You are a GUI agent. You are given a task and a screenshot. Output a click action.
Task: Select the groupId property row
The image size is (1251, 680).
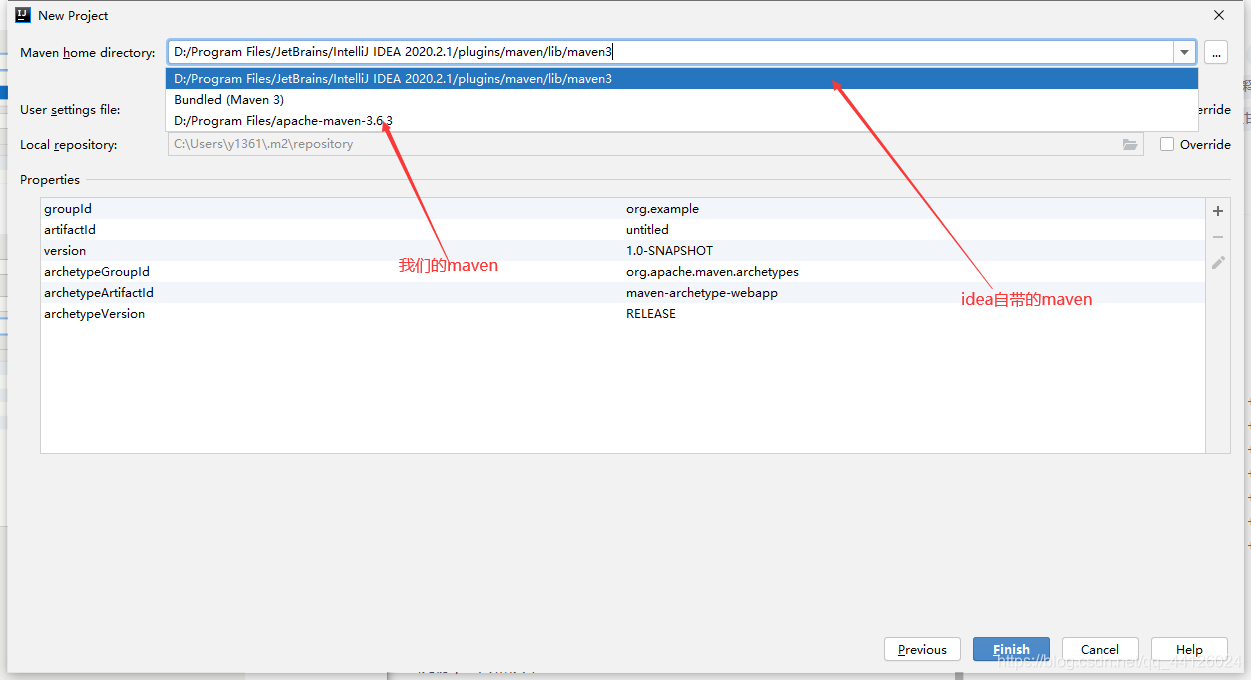pyautogui.click(x=622, y=209)
